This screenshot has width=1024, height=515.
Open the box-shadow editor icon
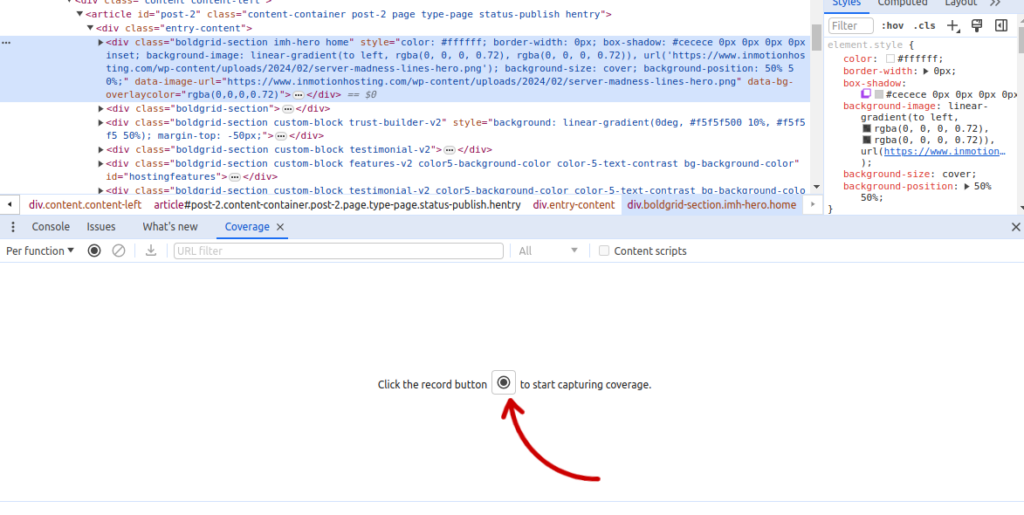[867, 94]
